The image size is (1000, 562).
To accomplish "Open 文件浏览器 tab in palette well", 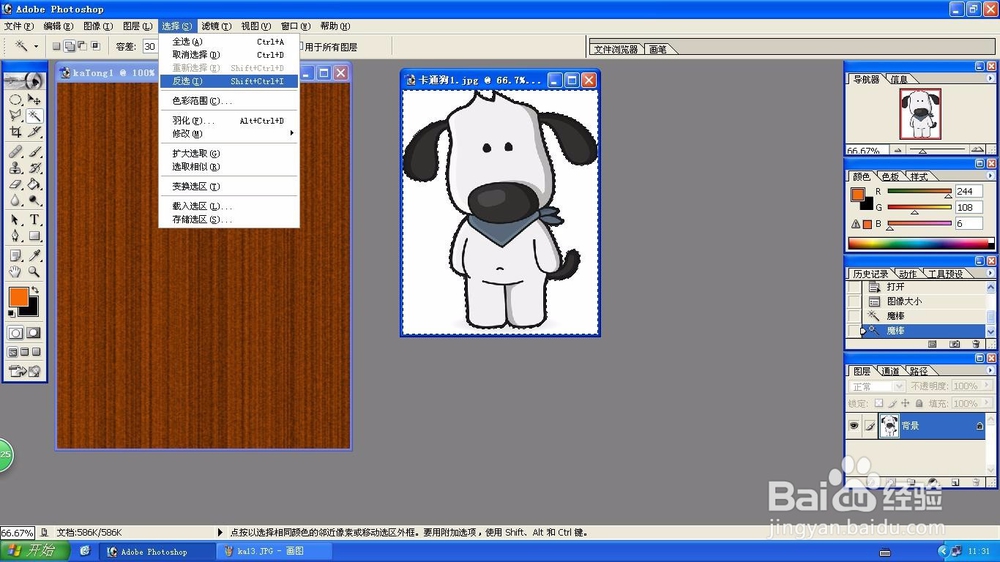I will [615, 49].
